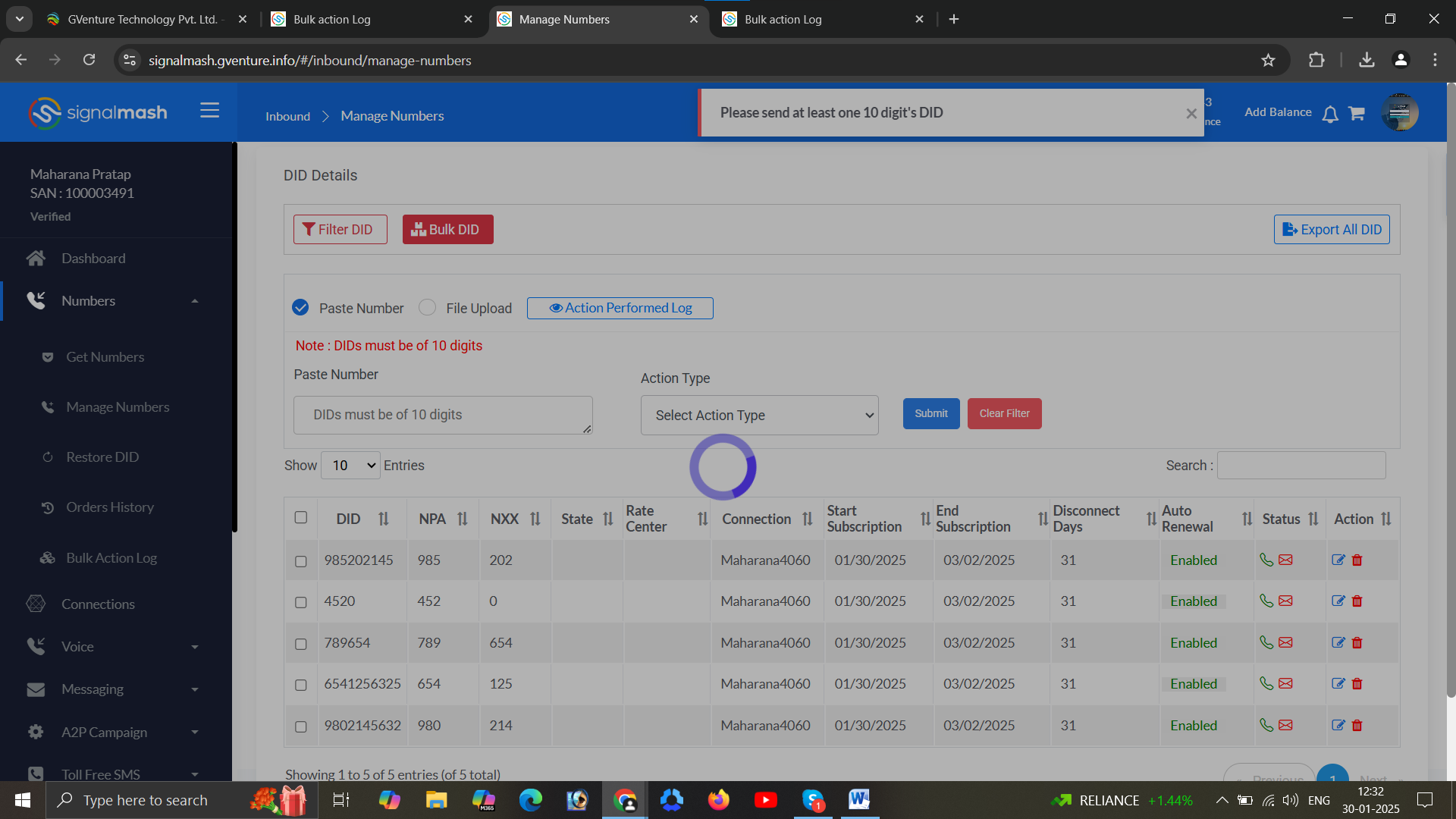Click the sidebar scrollbar thumb
The width and height of the screenshot is (1456, 819).
pos(234,337)
